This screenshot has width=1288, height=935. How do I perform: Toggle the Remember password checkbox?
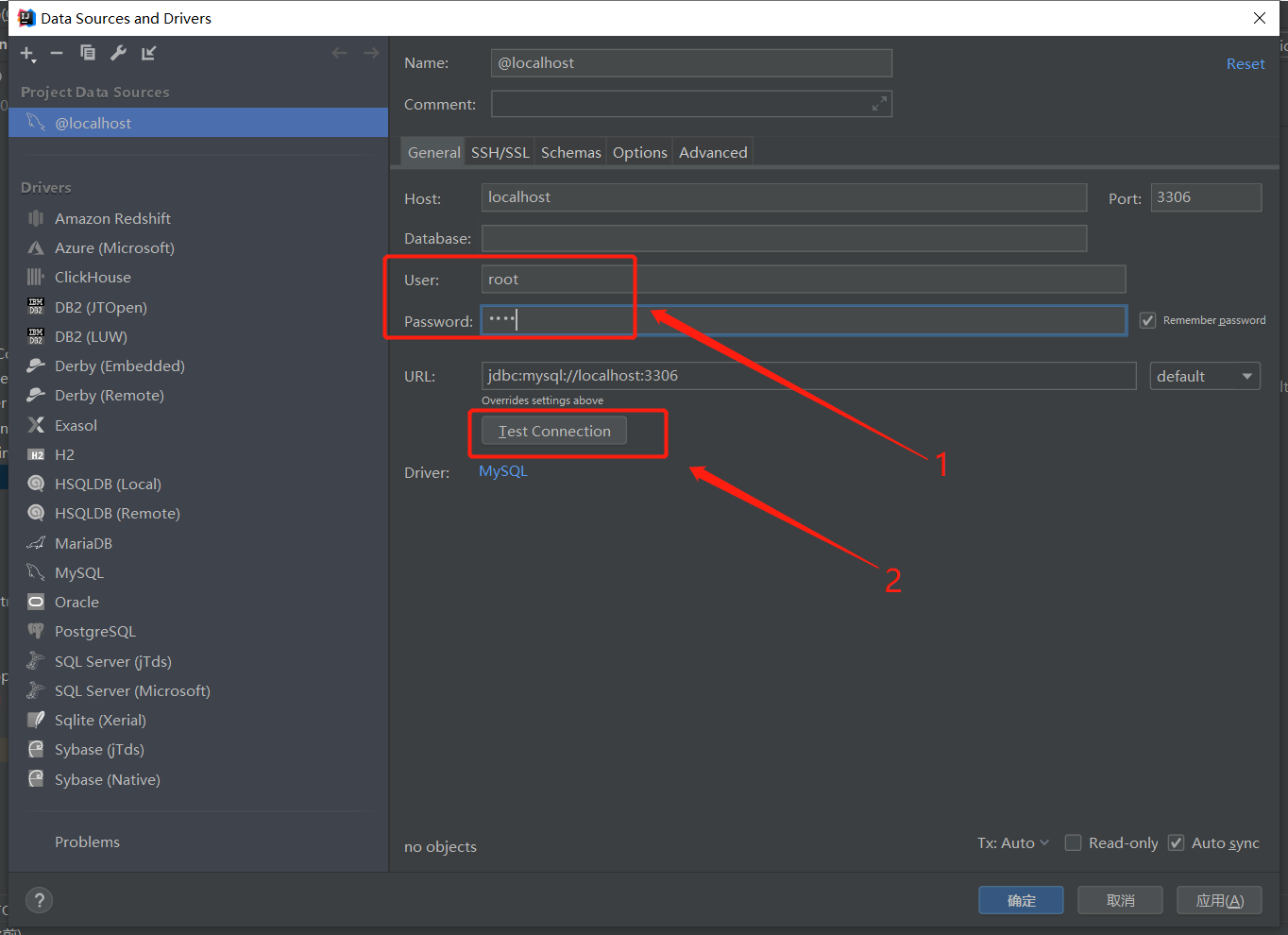[x=1147, y=321]
